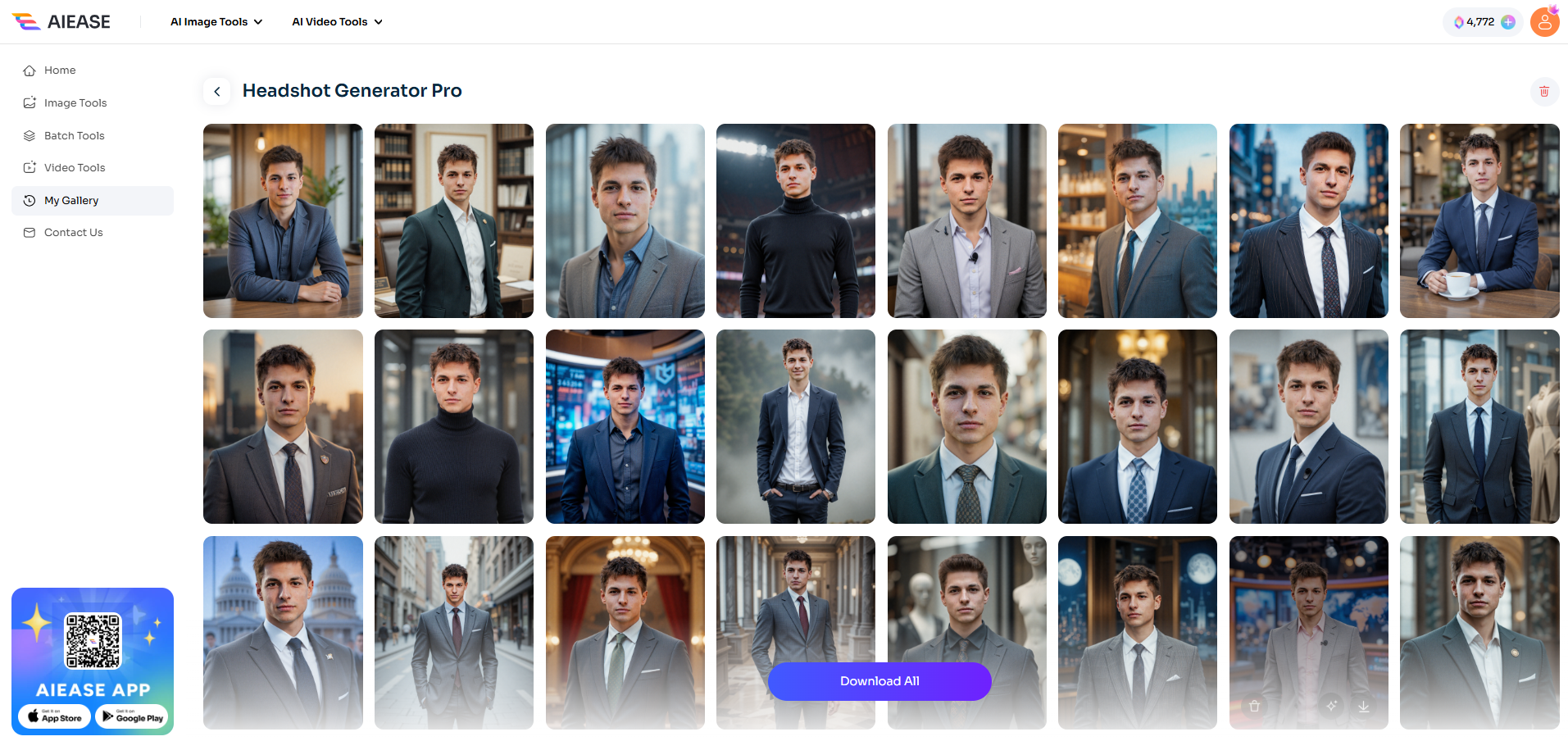Download the hovered headshot with the arrow icon
1568x741 pixels.
point(1363,706)
